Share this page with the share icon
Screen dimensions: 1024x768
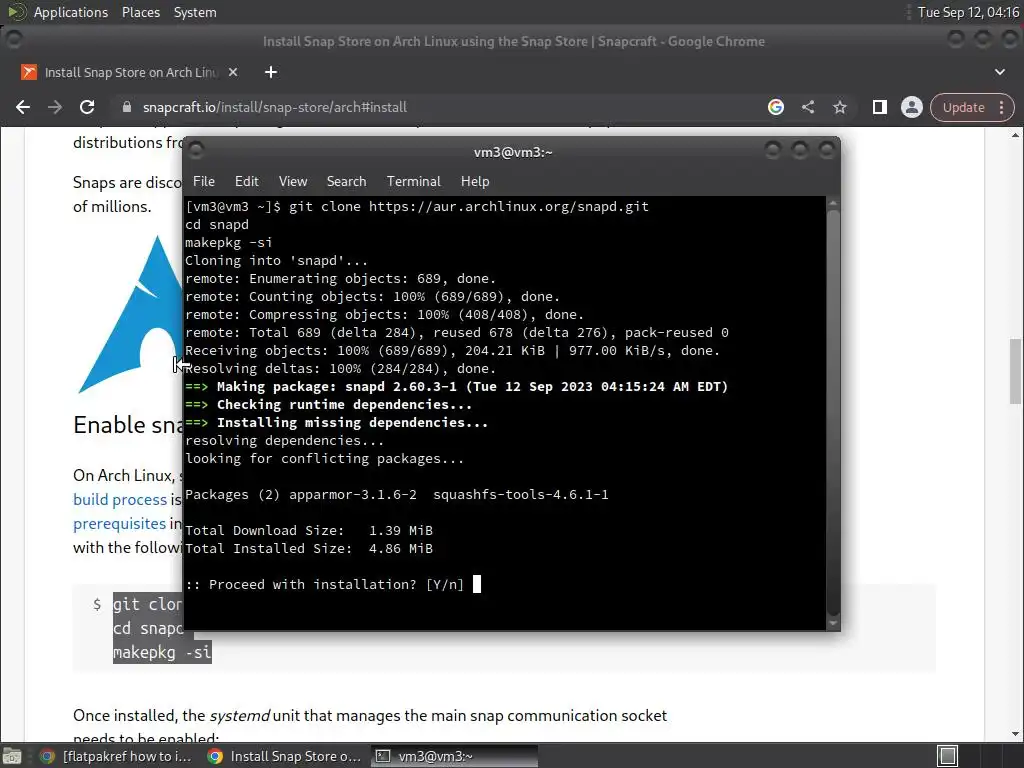808,107
